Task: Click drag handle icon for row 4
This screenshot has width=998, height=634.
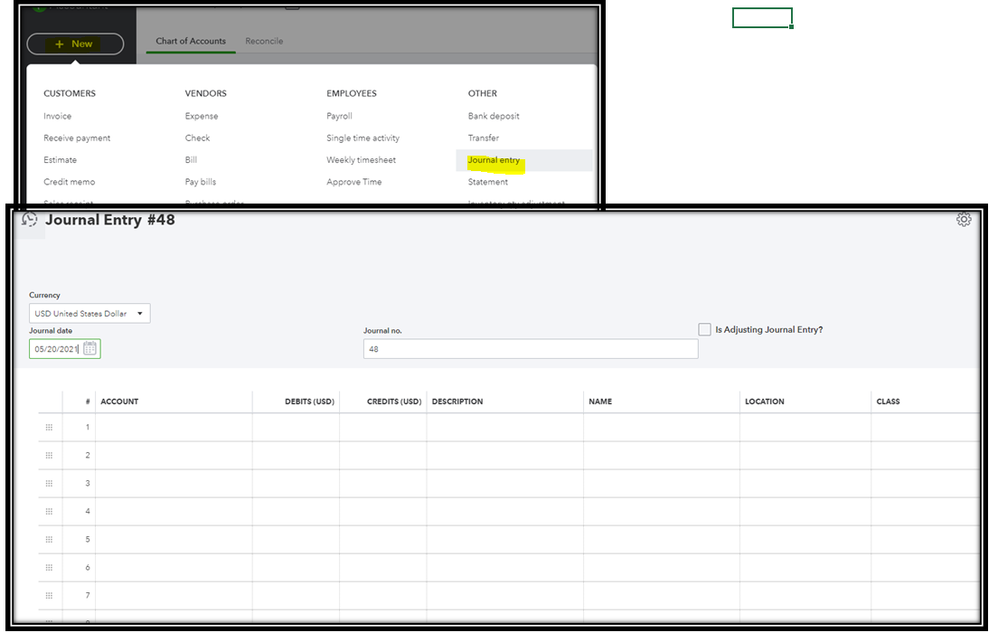Action: (49, 511)
